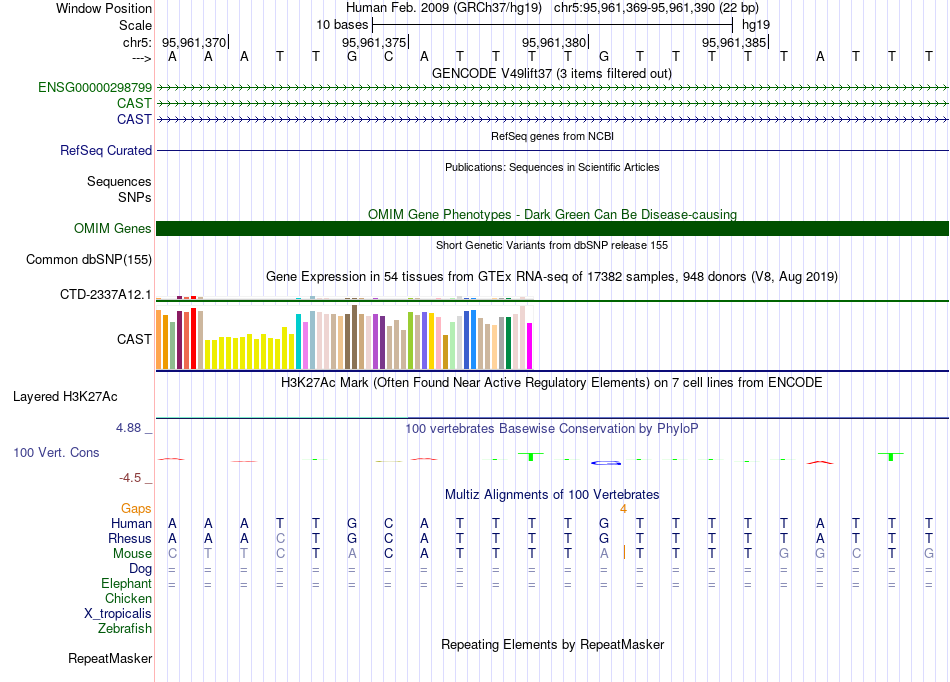Click the Zebrafish species label
Viewport: 950px width, 682px height.
point(125,629)
